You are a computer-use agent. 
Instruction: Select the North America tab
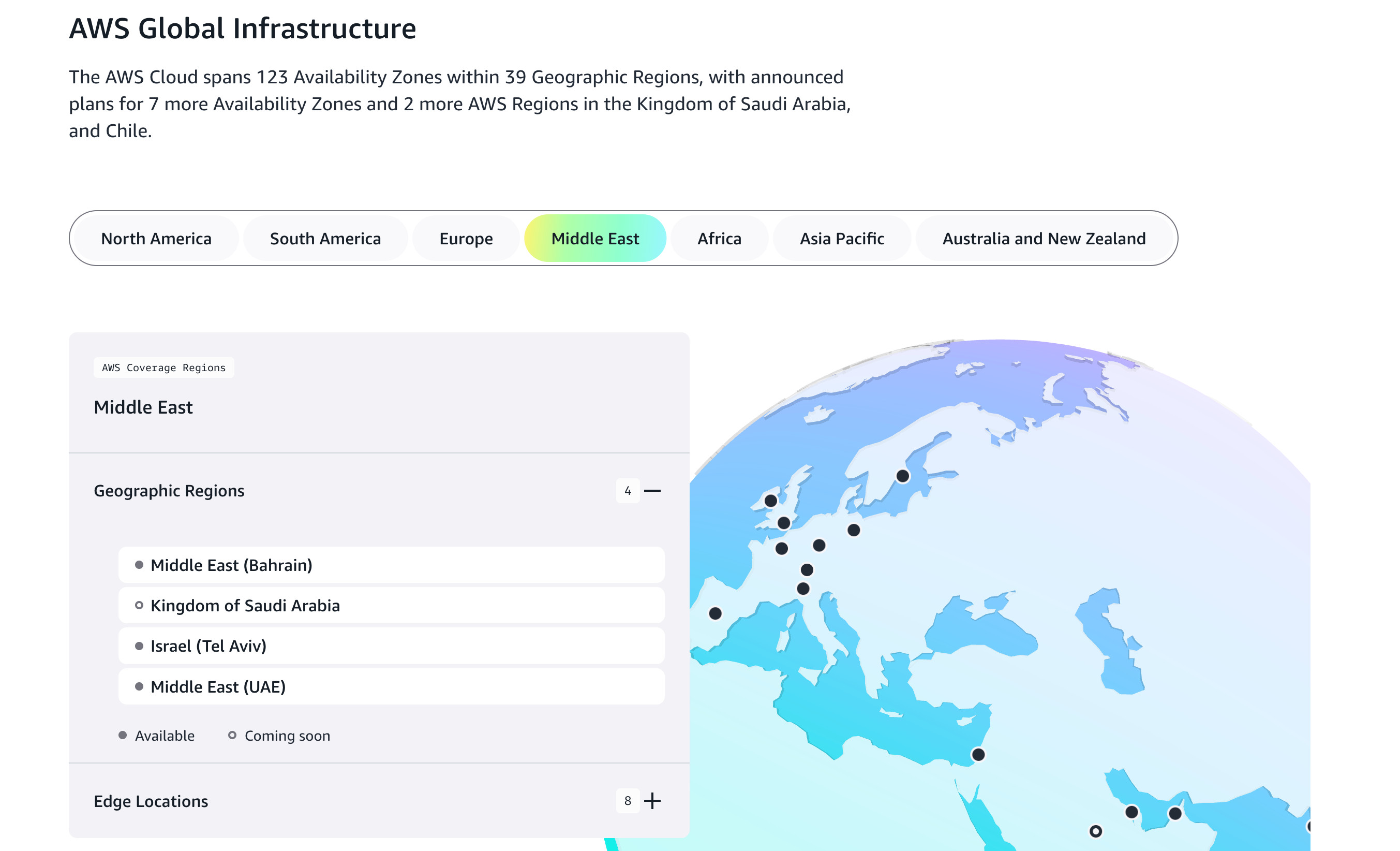pyautogui.click(x=156, y=238)
